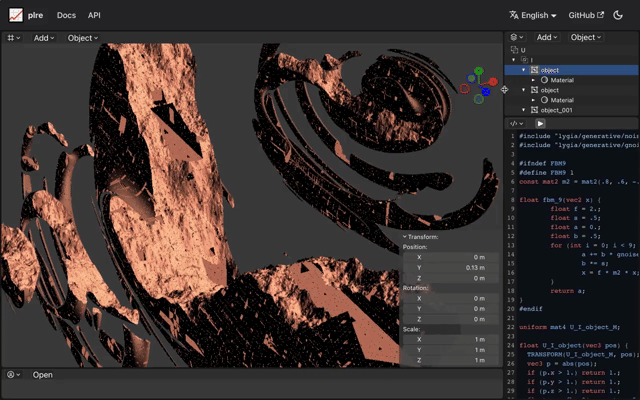640x400 pixels.
Task: Select the U collection in outliner
Action: pos(523,50)
